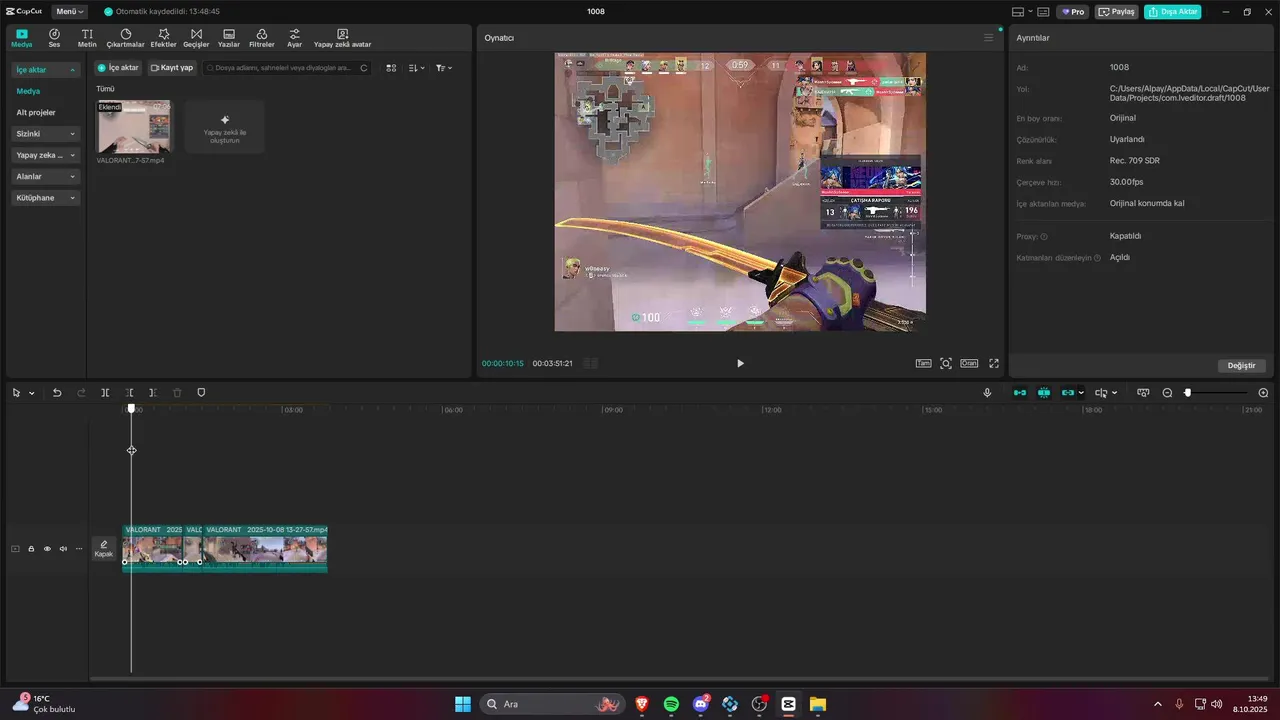Focus the media search field

[287, 68]
